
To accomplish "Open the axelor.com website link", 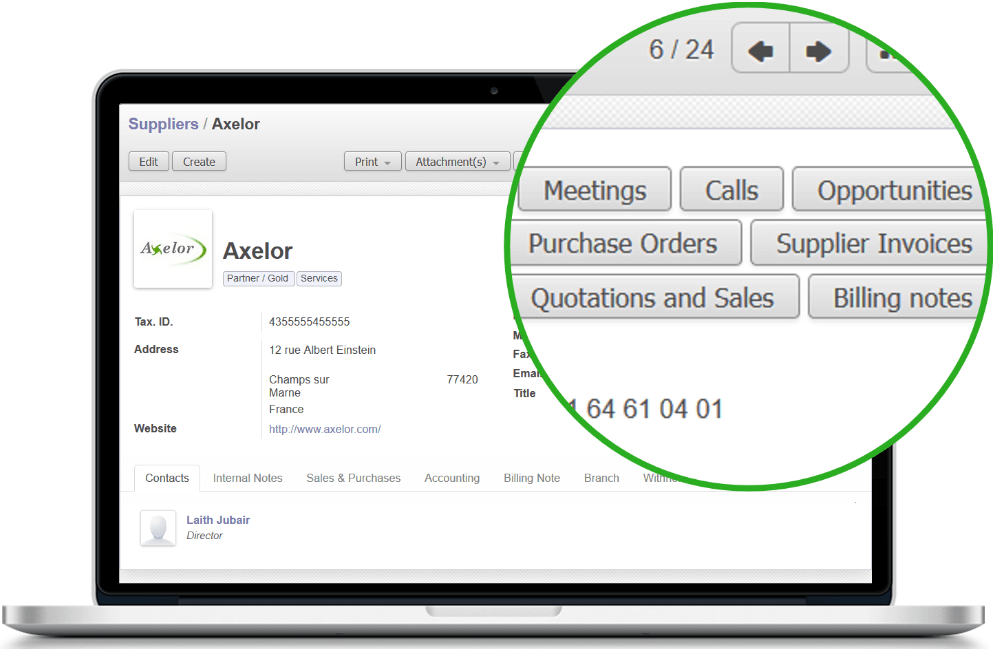I will 325,429.
